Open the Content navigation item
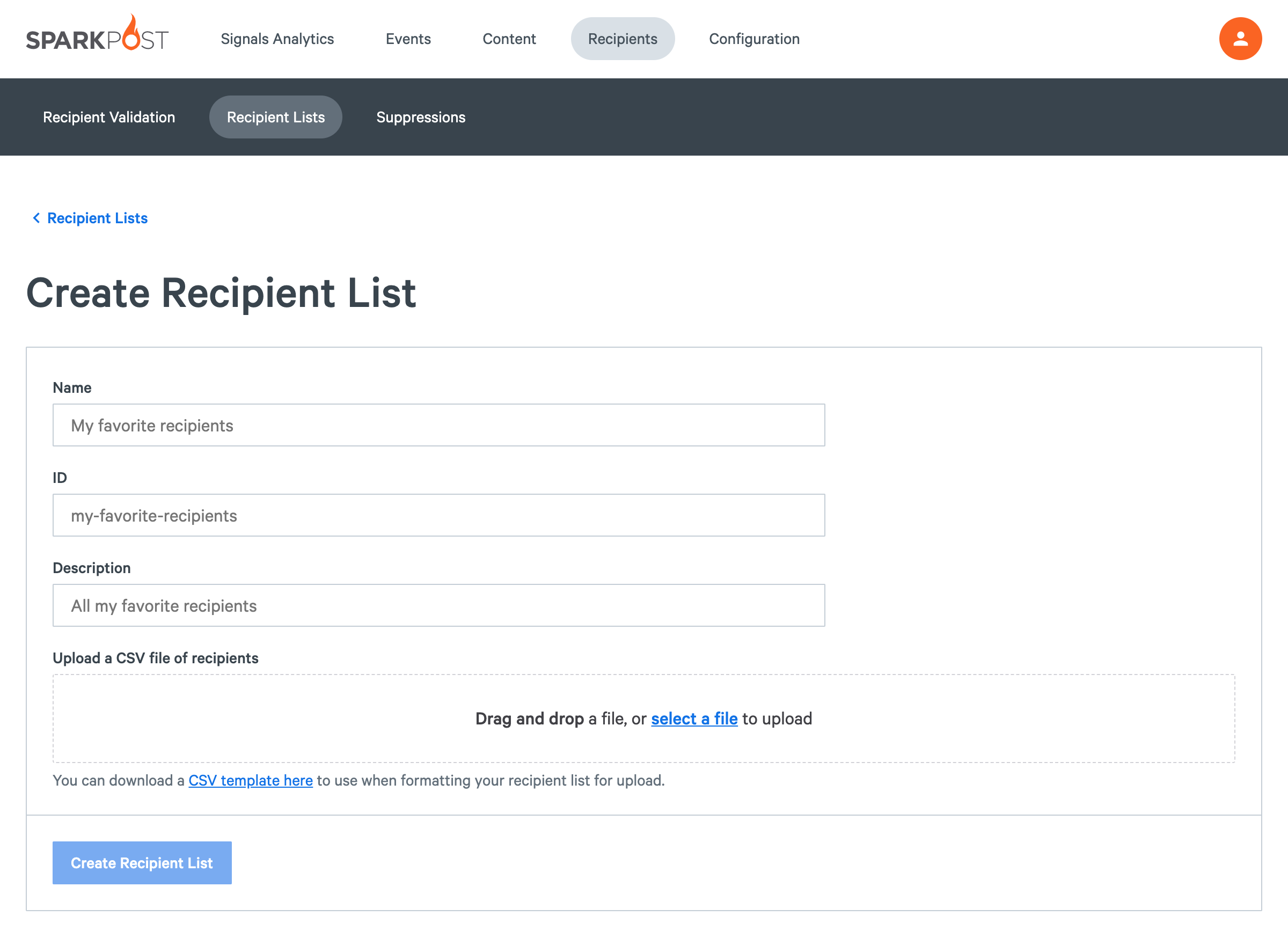 point(509,39)
